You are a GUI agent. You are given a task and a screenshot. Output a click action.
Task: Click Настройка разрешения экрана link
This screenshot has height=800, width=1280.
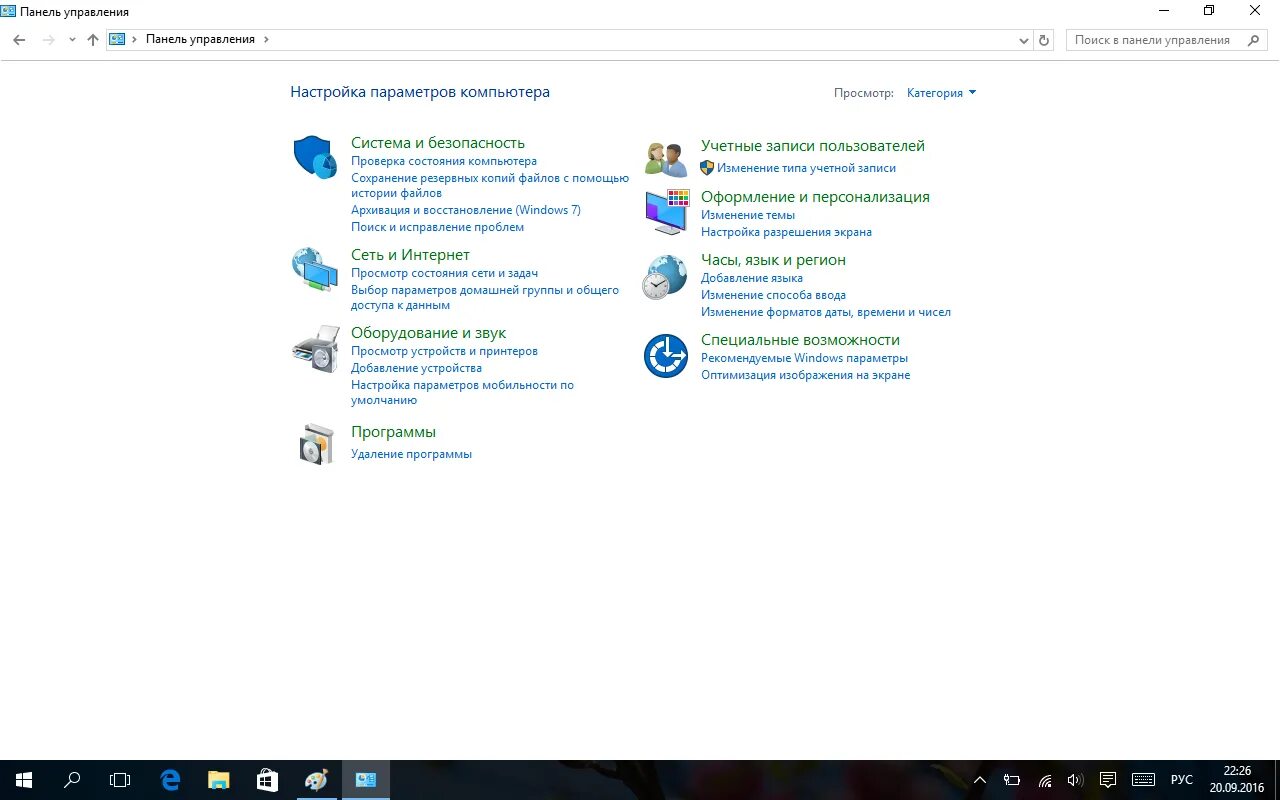pyautogui.click(x=786, y=232)
